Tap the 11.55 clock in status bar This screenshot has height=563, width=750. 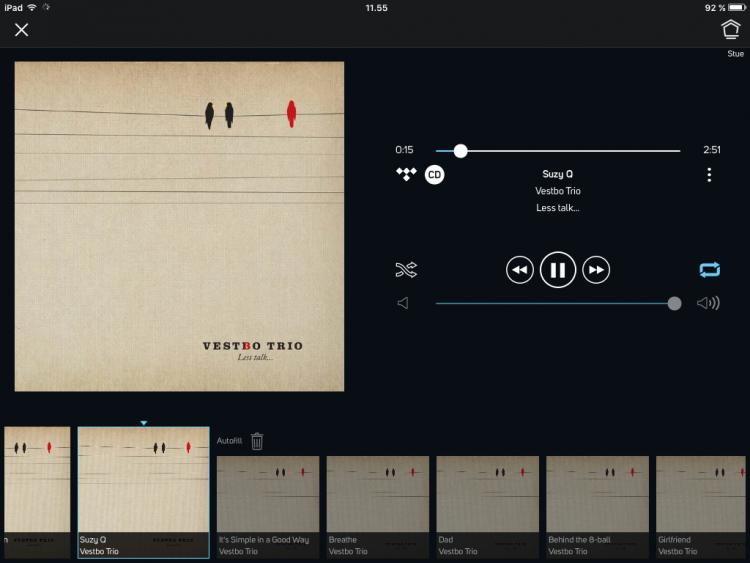coord(376,8)
